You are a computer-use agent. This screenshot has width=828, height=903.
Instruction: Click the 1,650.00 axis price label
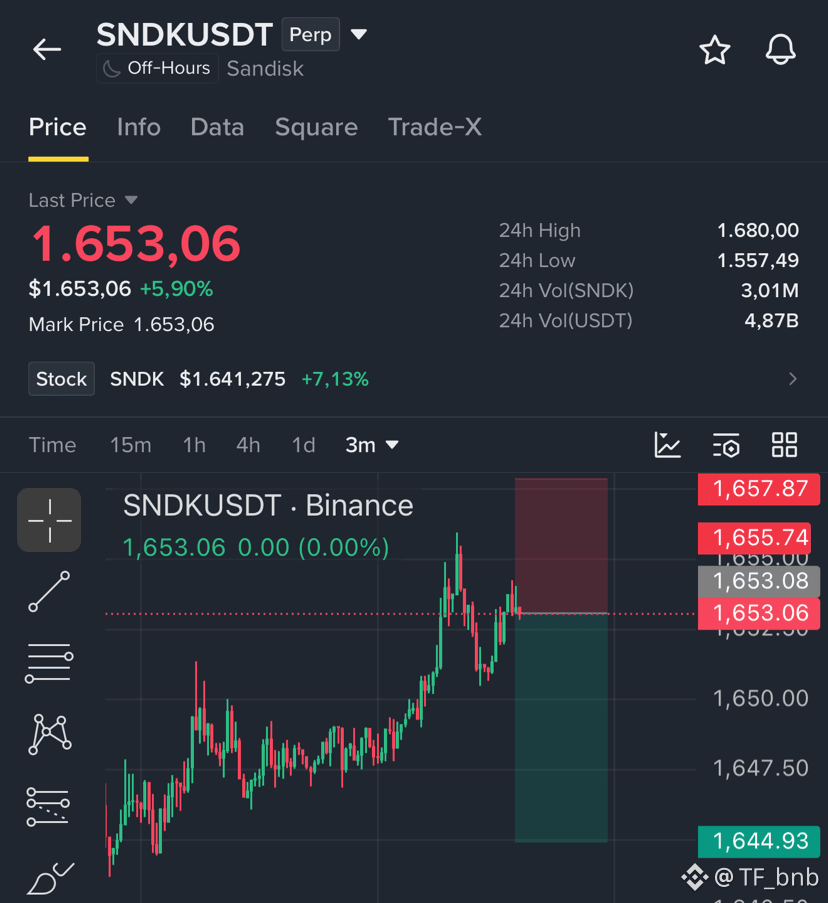tap(761, 699)
